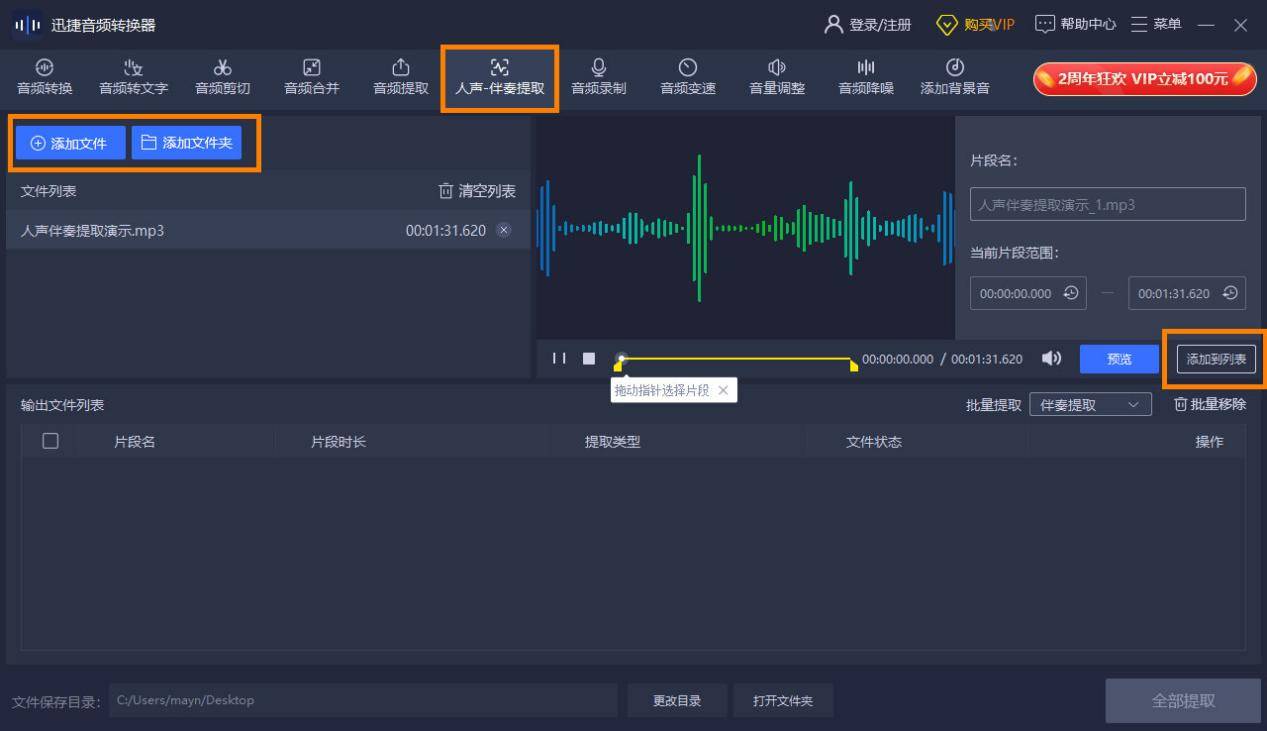
Task: Reset the segment start time with its clock icon
Action: click(x=1071, y=293)
